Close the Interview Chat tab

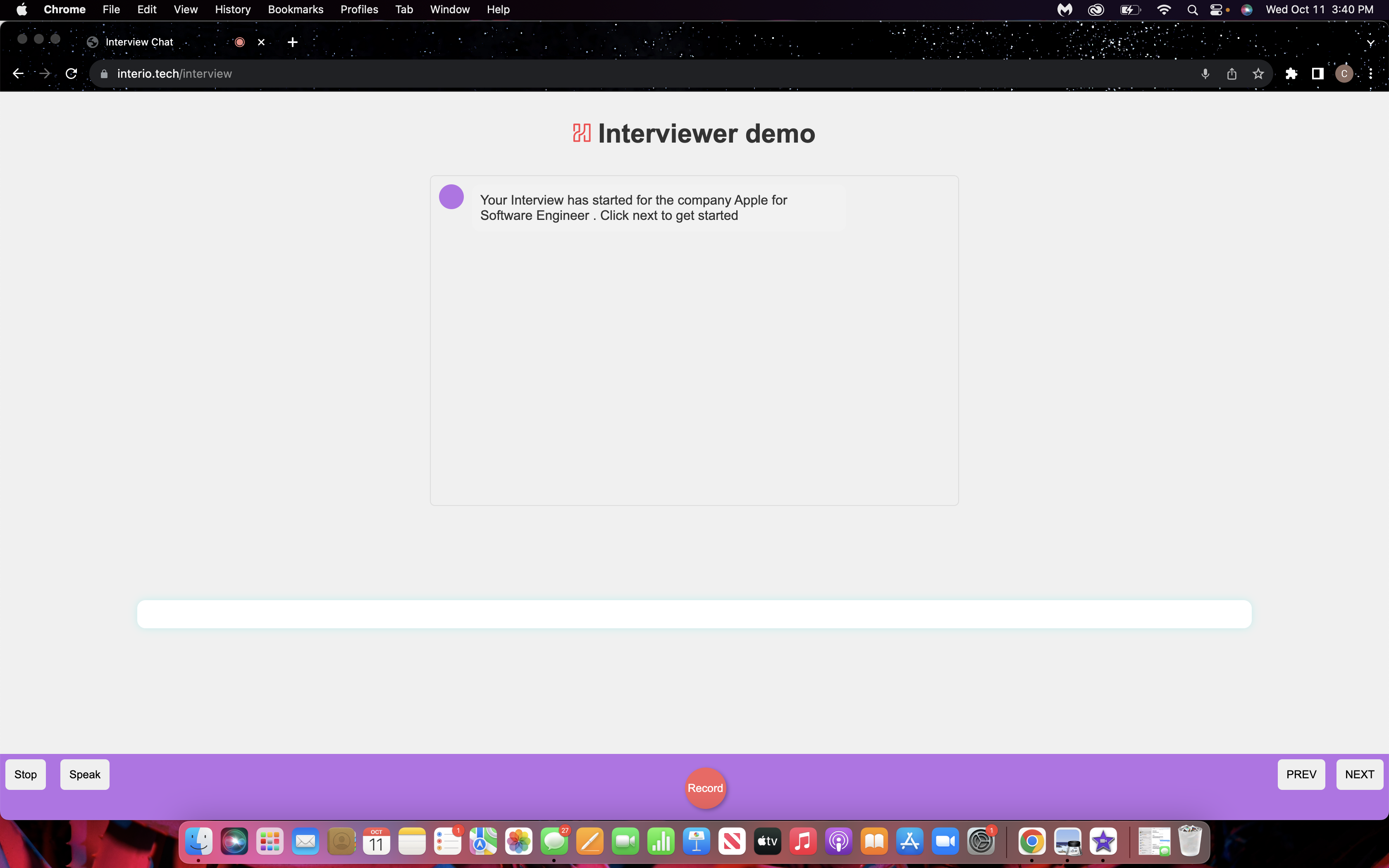(261, 42)
